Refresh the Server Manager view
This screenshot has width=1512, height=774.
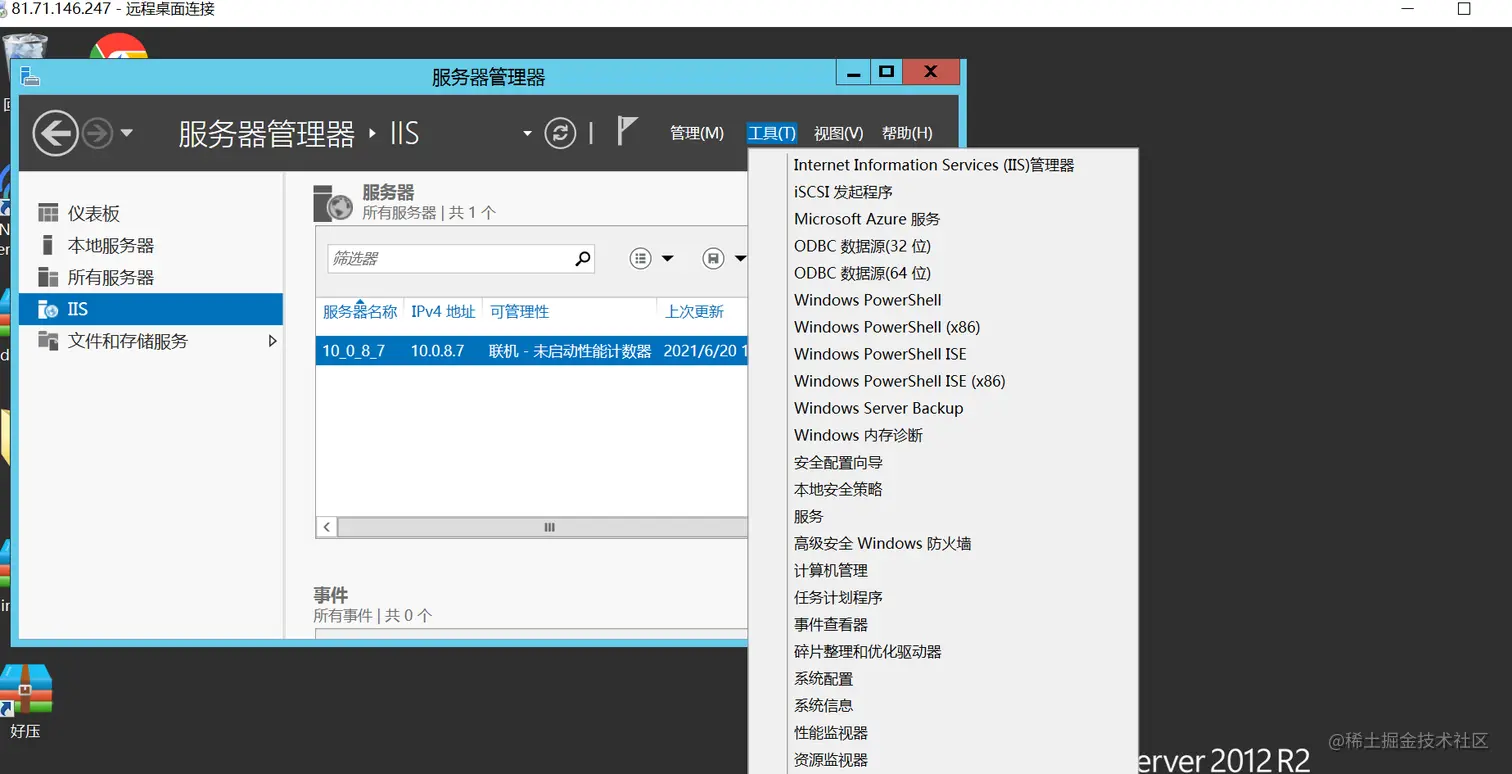click(560, 133)
